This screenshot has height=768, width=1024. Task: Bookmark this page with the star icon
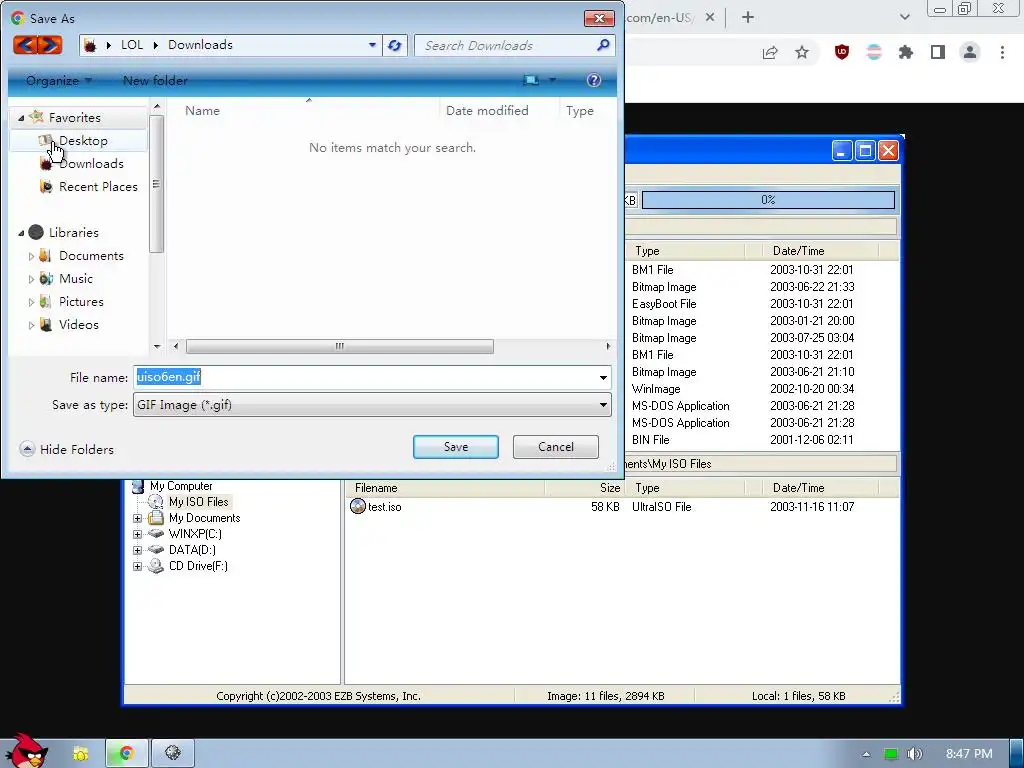click(x=802, y=52)
